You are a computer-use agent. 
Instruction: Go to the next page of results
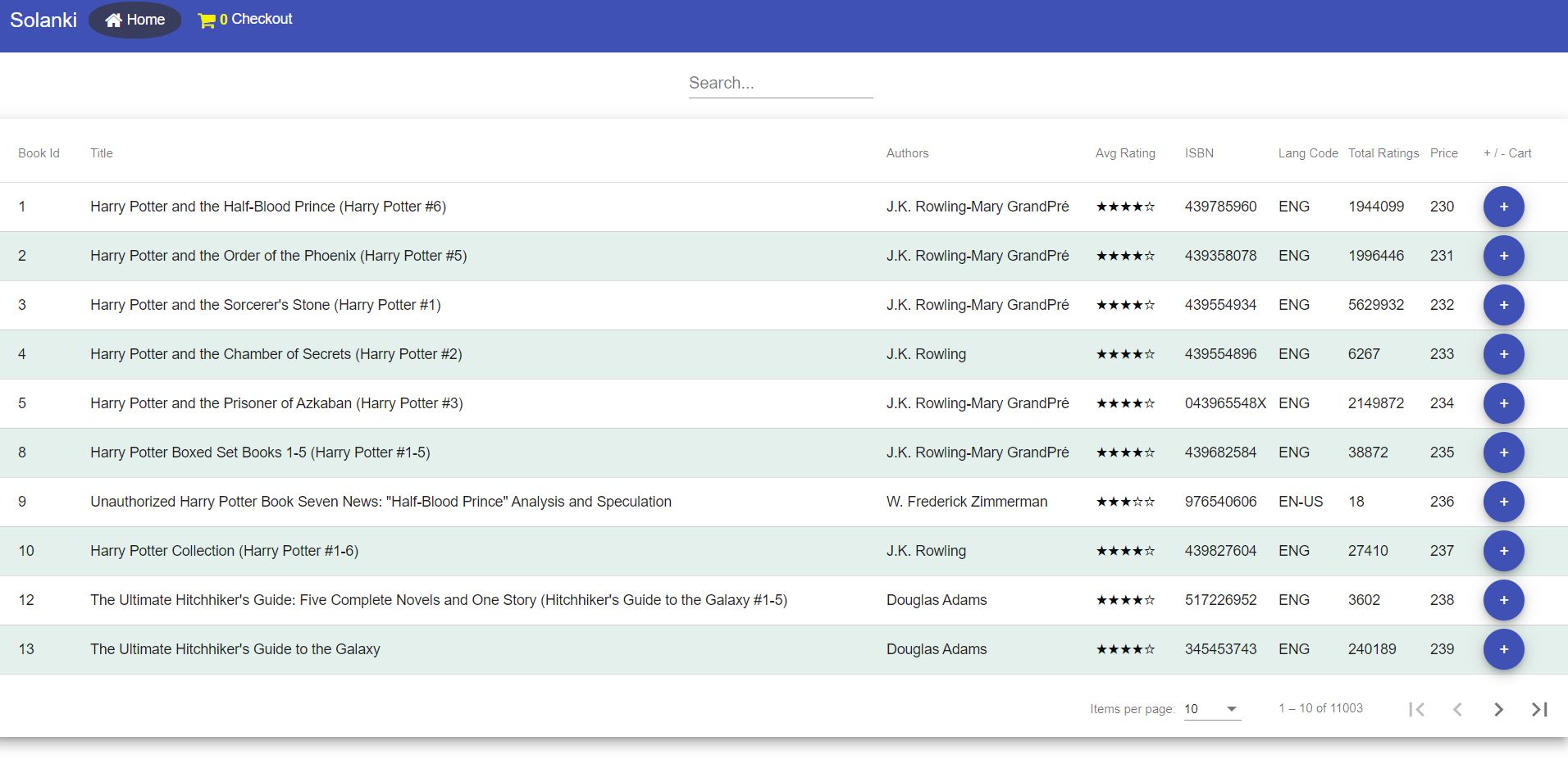click(x=1498, y=709)
